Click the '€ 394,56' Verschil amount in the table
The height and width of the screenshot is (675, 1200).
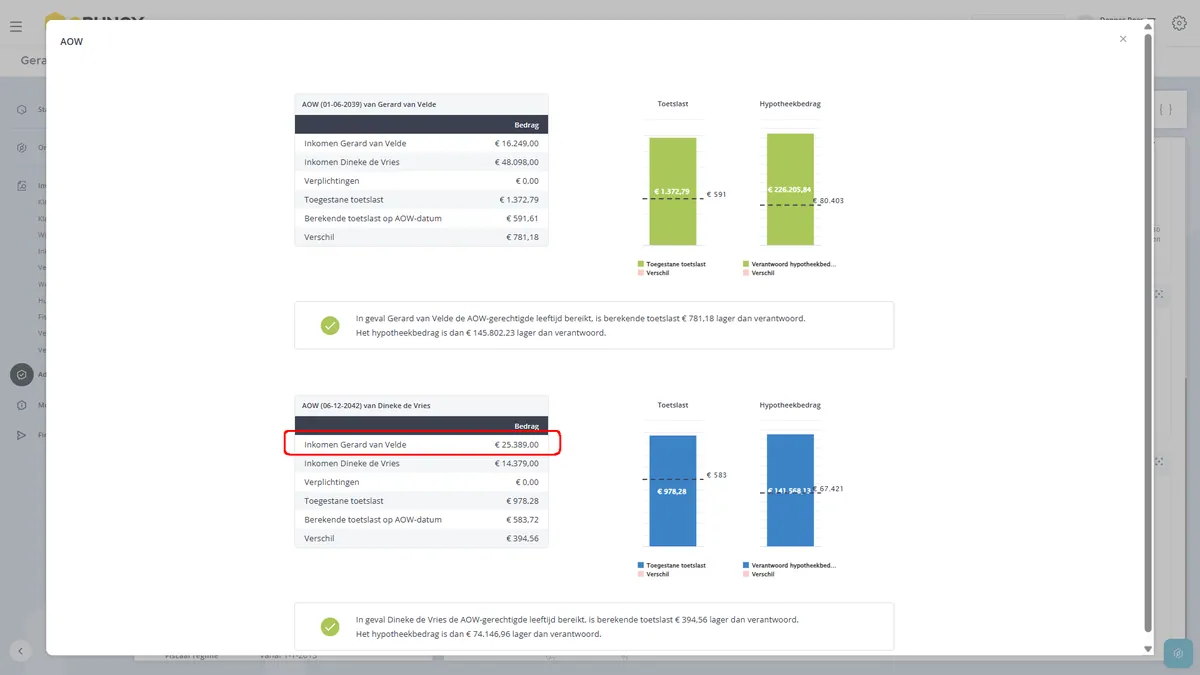(522, 538)
